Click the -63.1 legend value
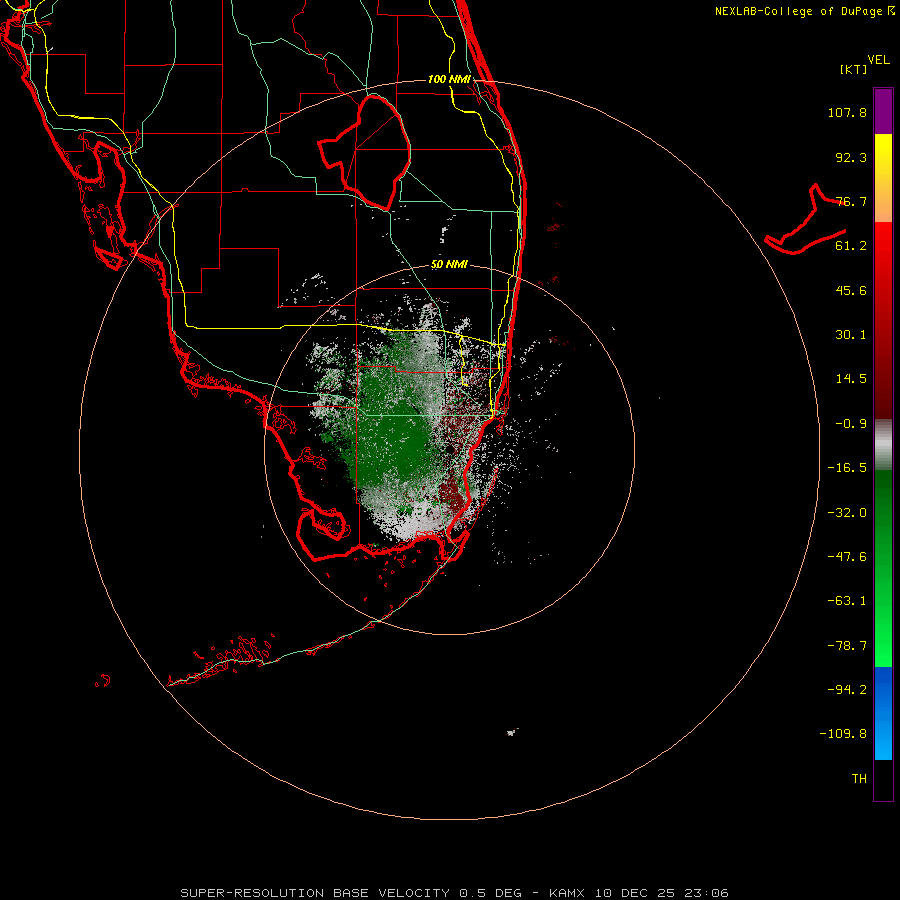The height and width of the screenshot is (900, 900). tap(847, 601)
